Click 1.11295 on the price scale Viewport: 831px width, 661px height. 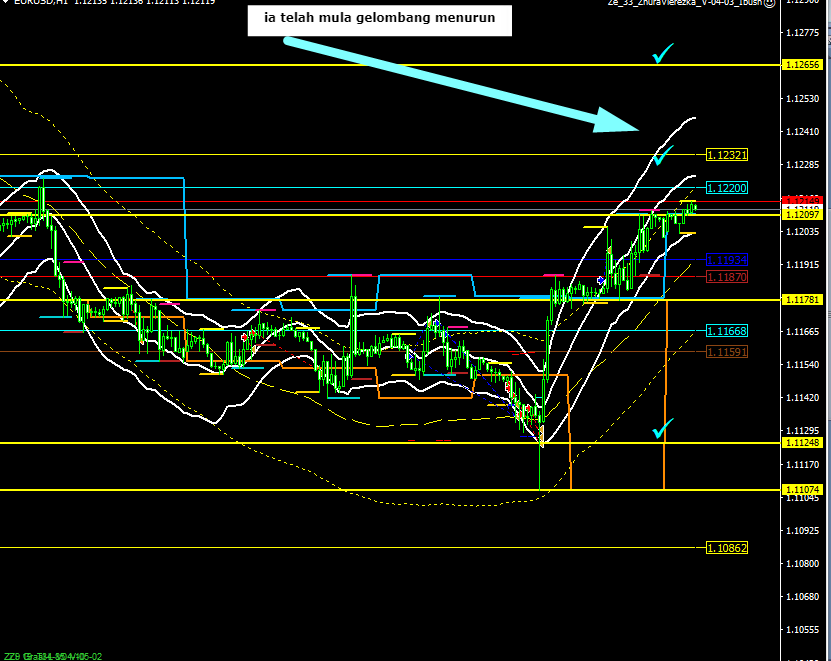click(x=802, y=431)
